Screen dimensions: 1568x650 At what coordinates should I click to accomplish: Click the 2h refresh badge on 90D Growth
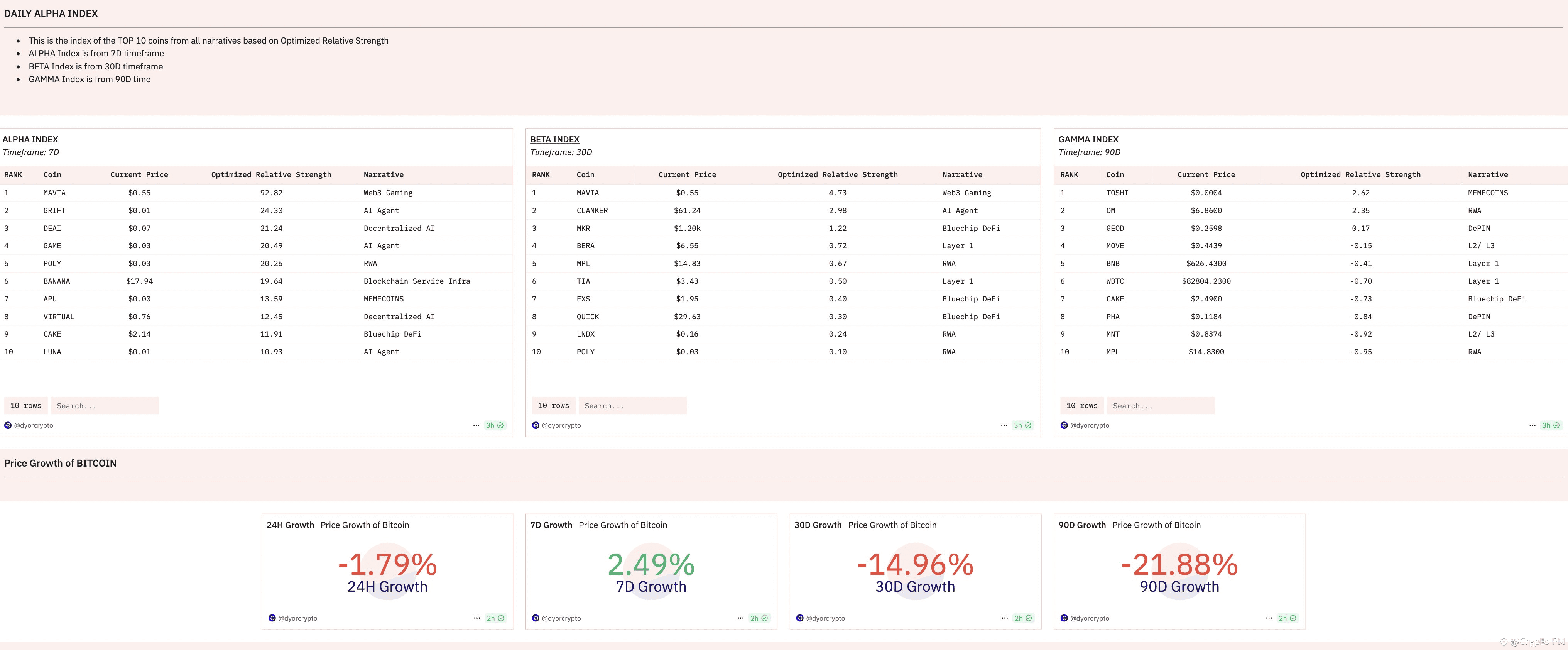1287,618
